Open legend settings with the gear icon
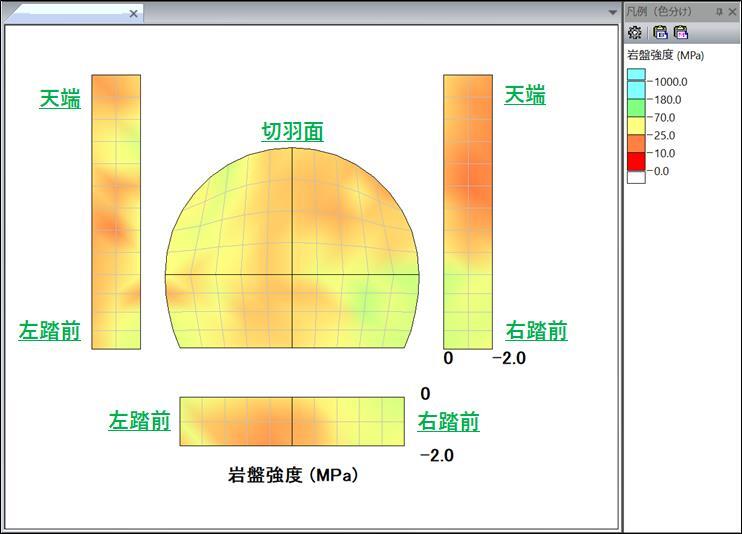This screenshot has width=742, height=534. point(635,33)
